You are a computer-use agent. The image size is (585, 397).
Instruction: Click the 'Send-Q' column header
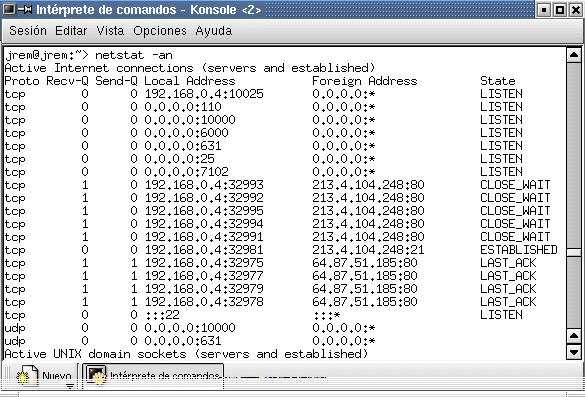click(116, 81)
